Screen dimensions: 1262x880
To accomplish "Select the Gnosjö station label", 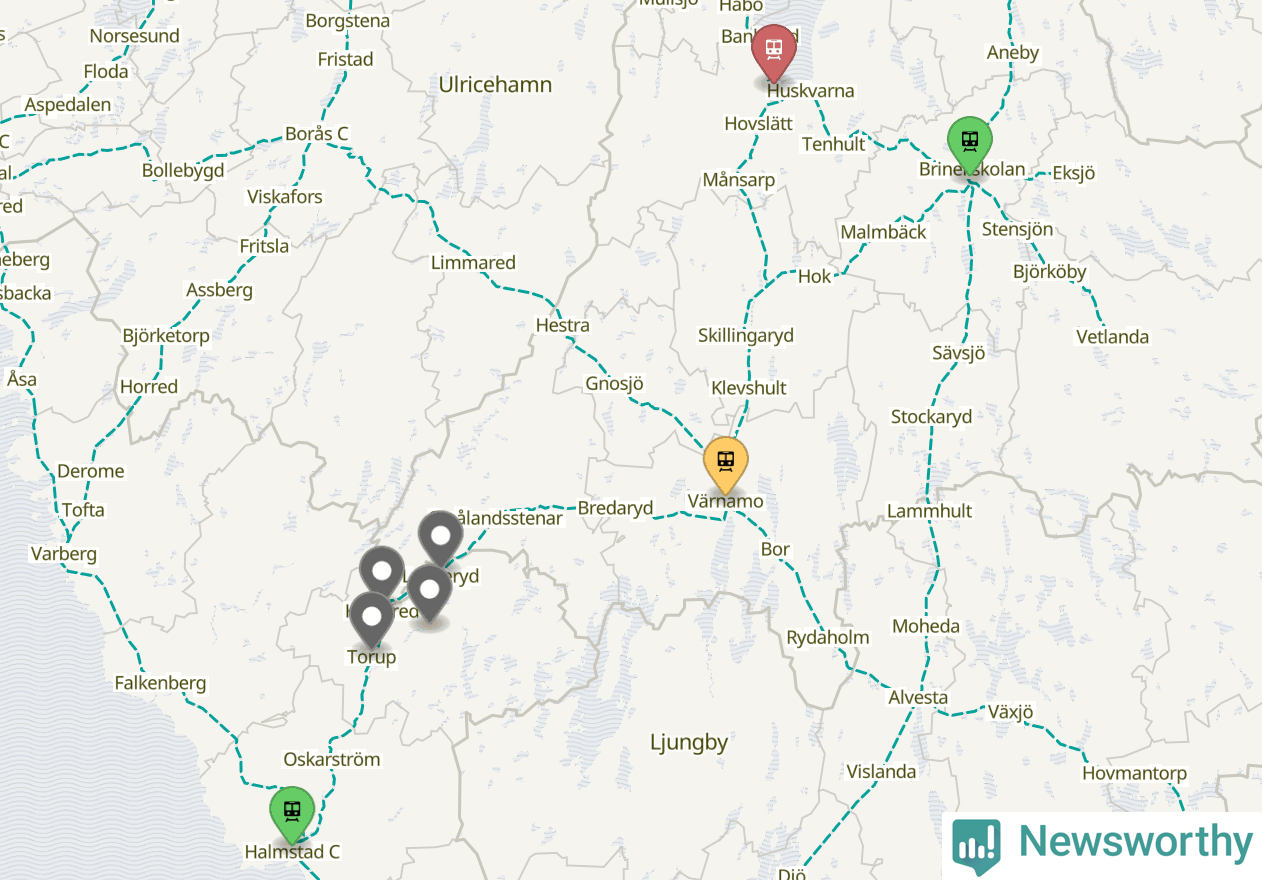I will (x=614, y=384).
